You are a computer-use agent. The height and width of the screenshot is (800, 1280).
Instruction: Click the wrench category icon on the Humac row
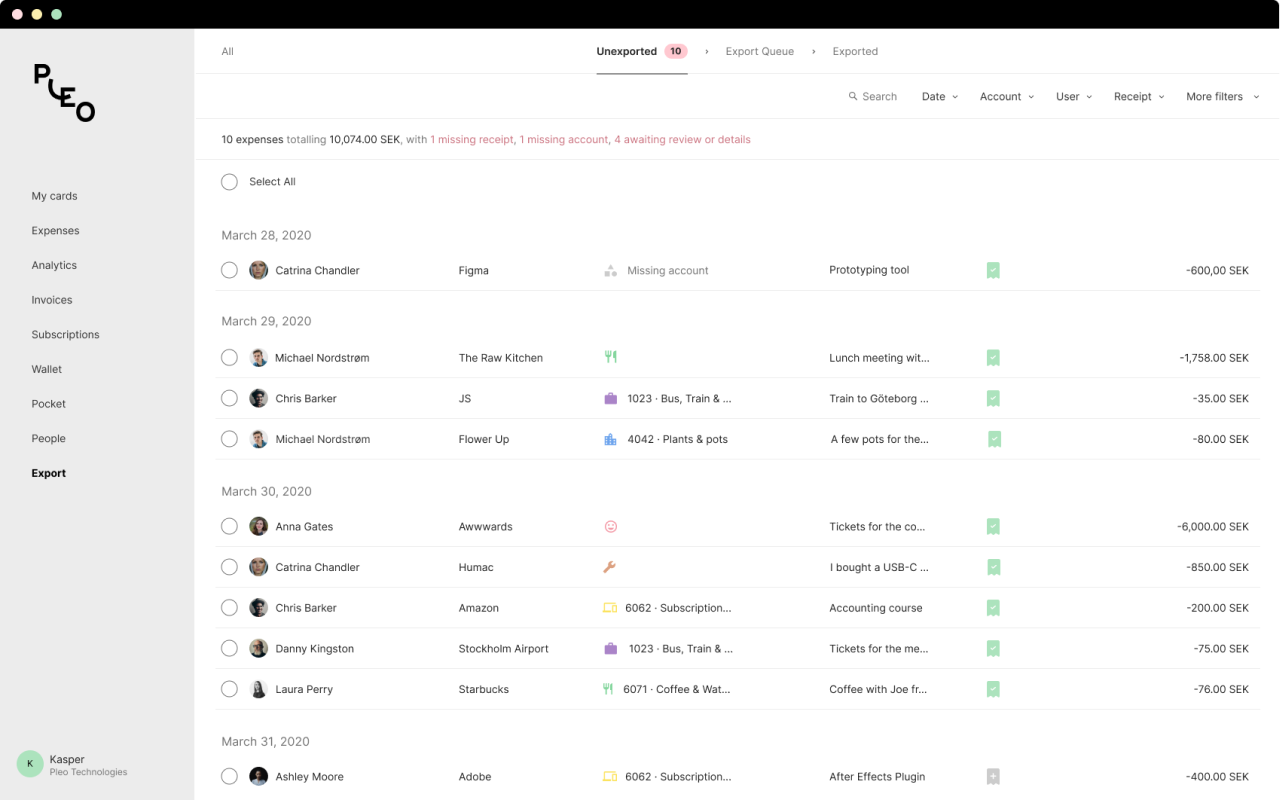coord(610,567)
